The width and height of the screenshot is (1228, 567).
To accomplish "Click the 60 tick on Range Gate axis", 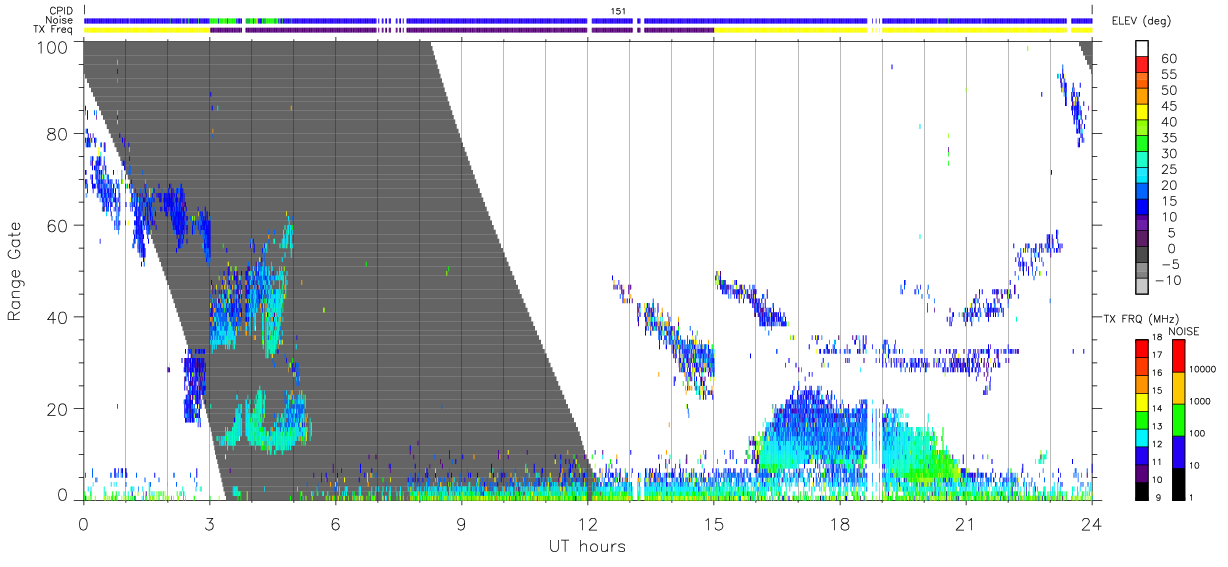I will (x=59, y=225).
